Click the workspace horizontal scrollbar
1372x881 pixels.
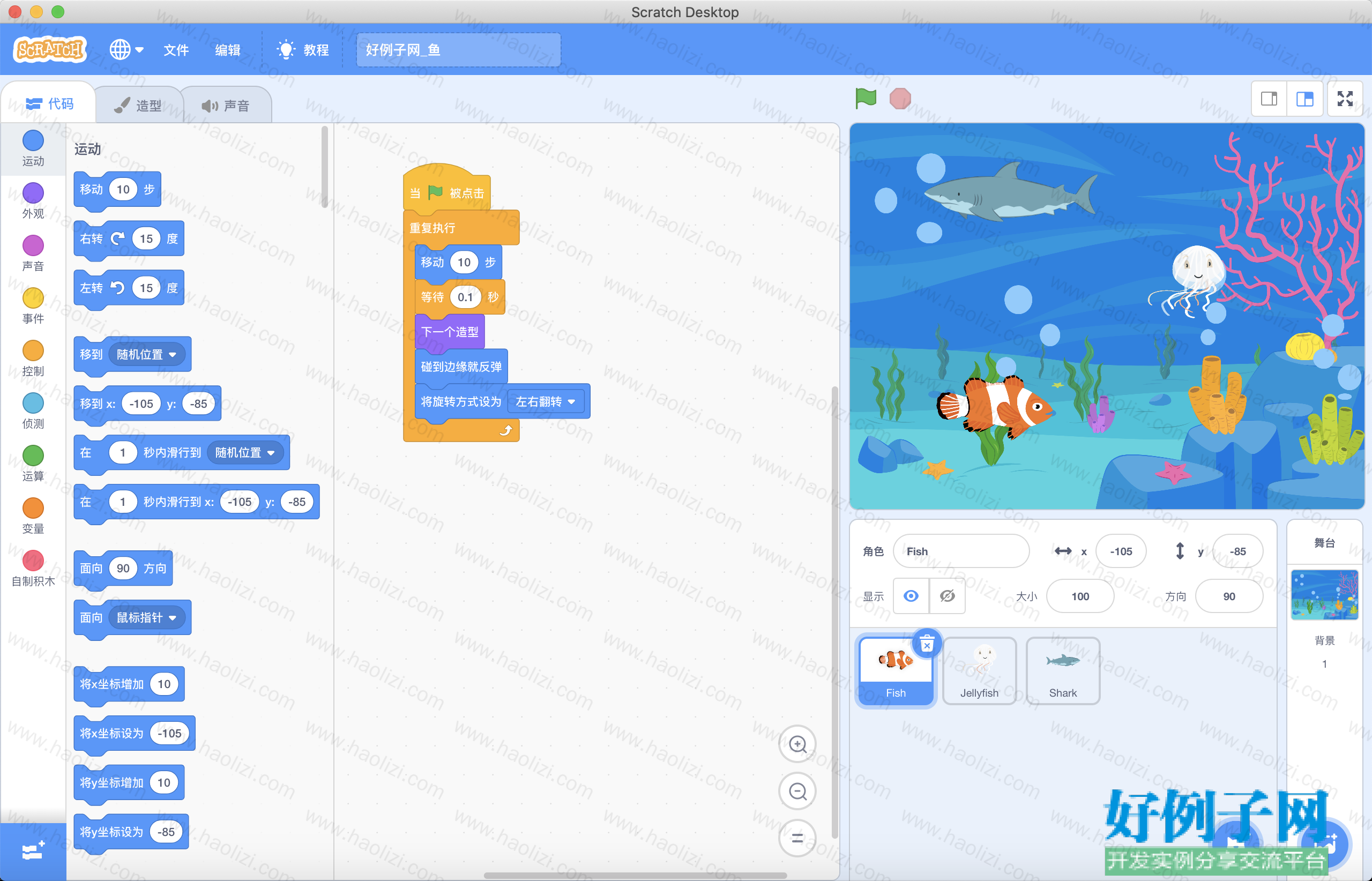635,875
